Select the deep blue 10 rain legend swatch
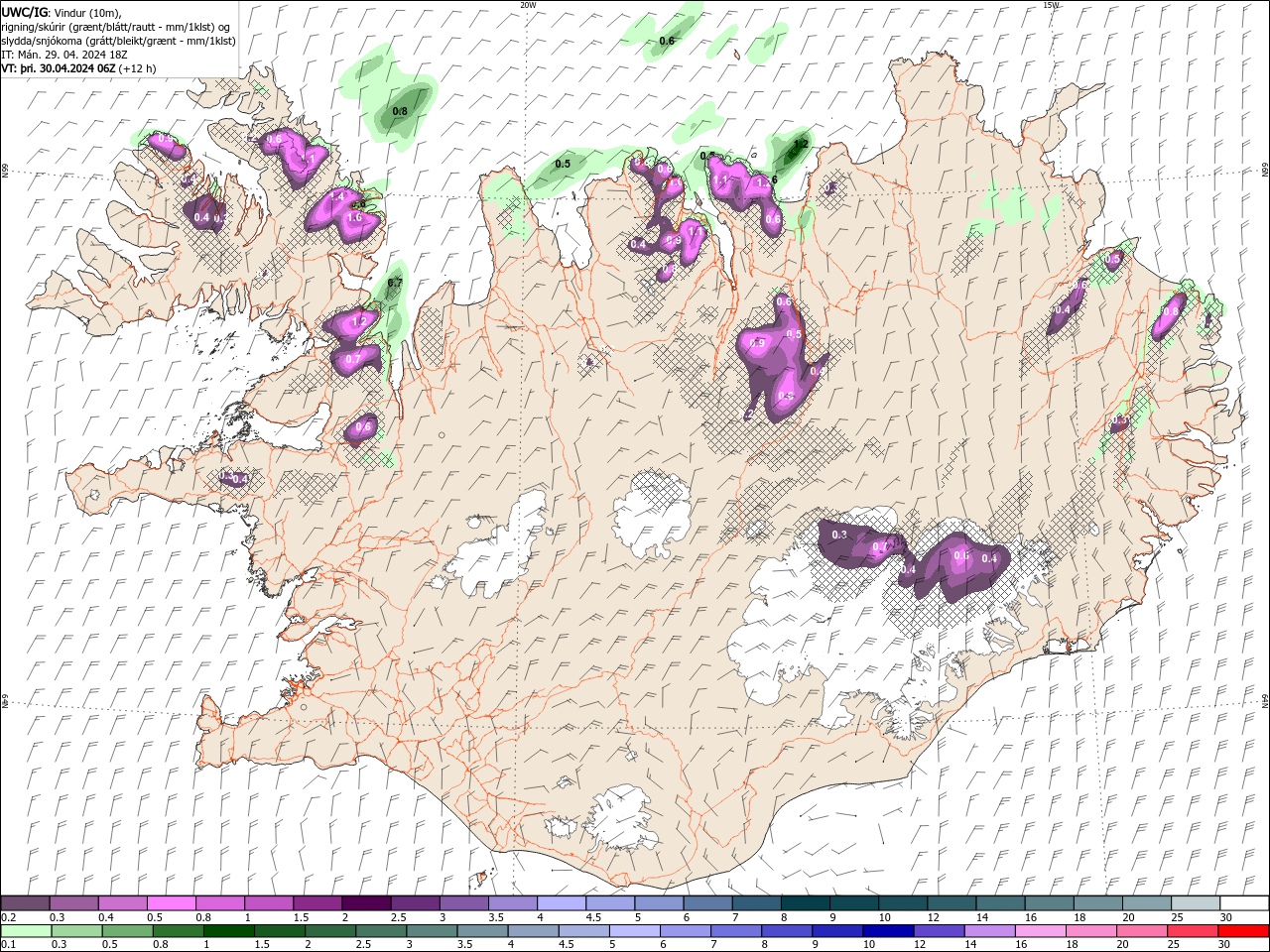1270x952 pixels. click(888, 930)
